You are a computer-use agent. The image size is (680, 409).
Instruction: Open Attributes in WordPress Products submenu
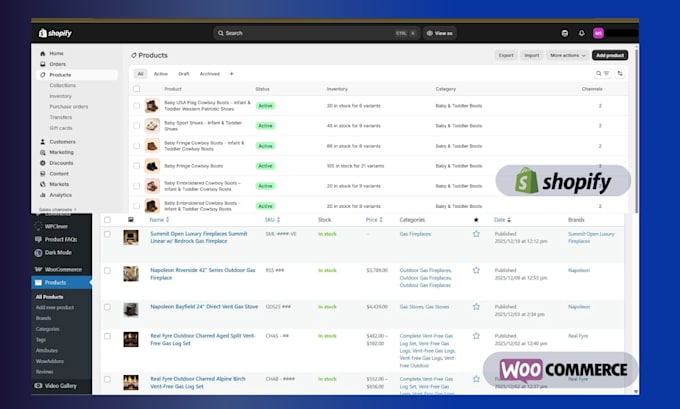coord(46,350)
